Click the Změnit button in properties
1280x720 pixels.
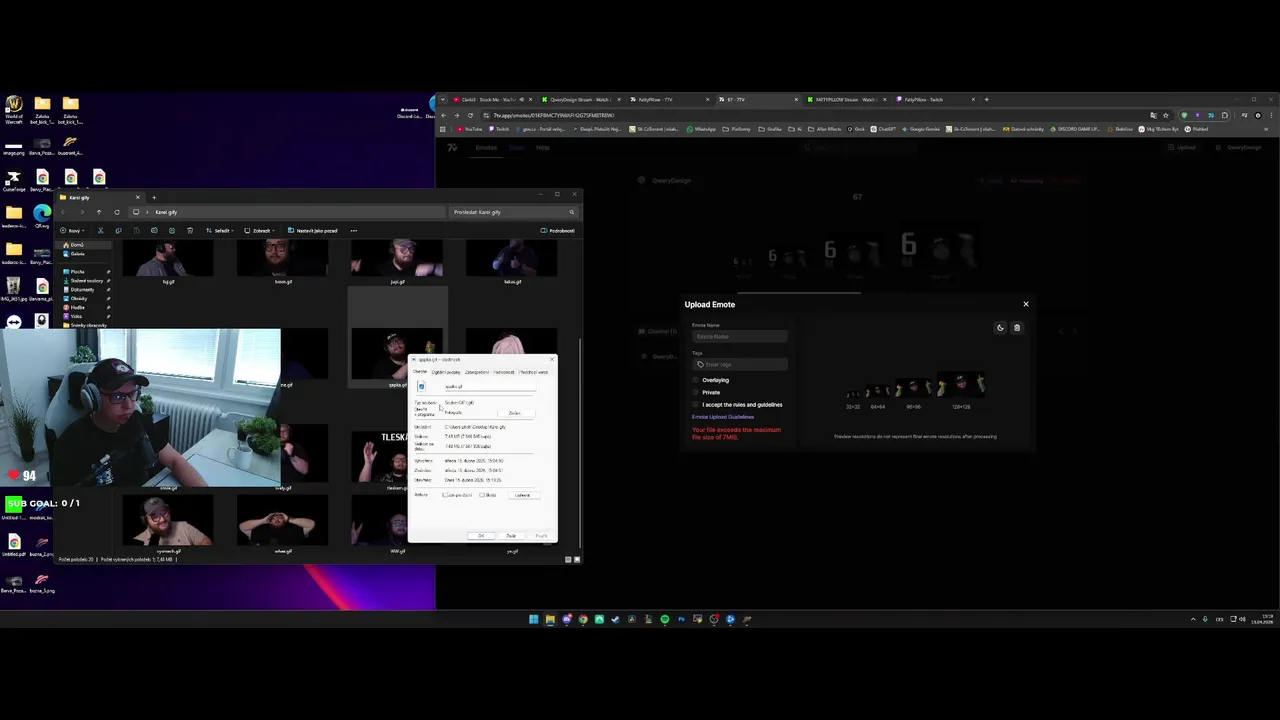514,413
